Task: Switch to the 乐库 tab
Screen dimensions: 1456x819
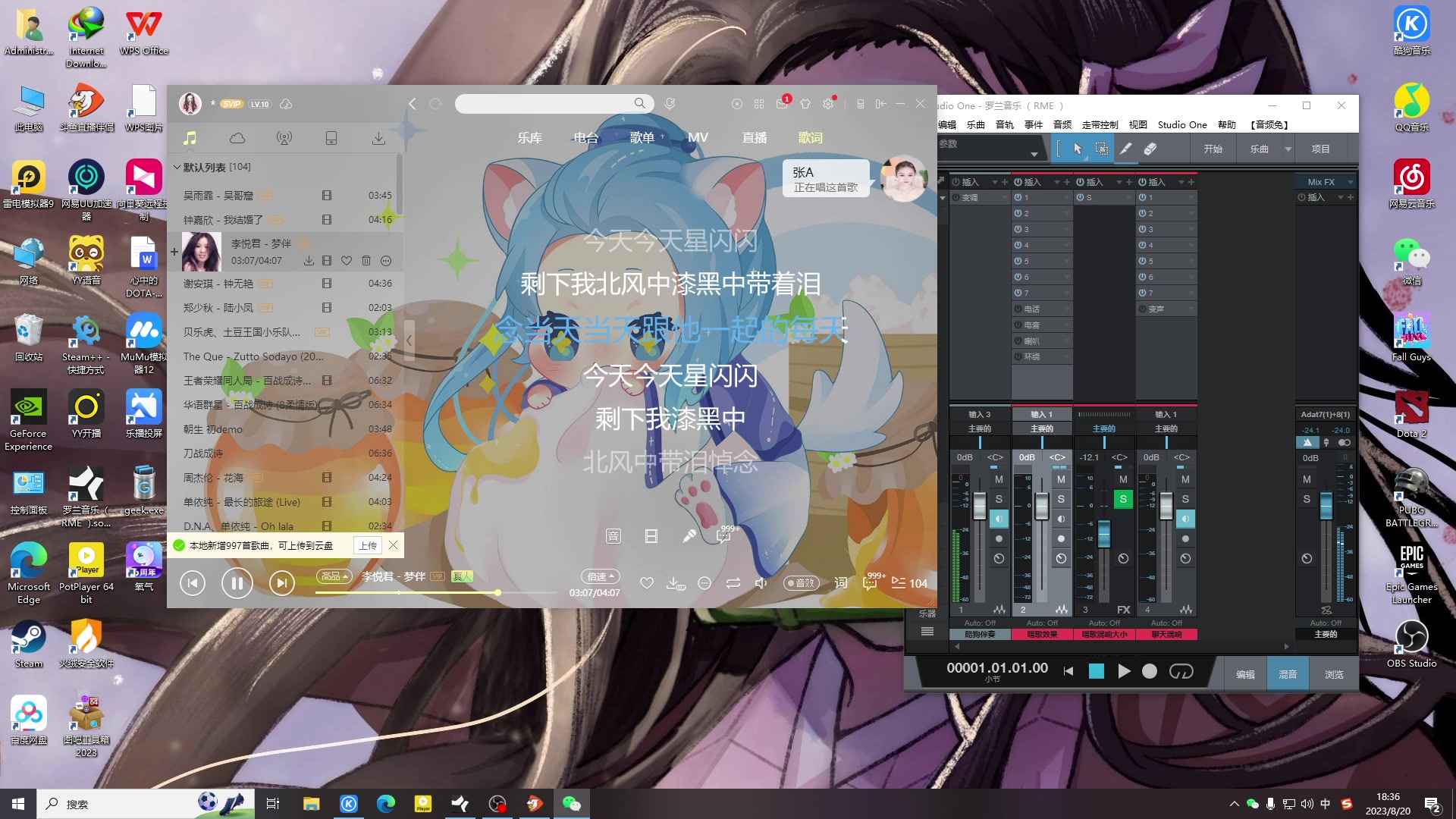Action: 529,137
